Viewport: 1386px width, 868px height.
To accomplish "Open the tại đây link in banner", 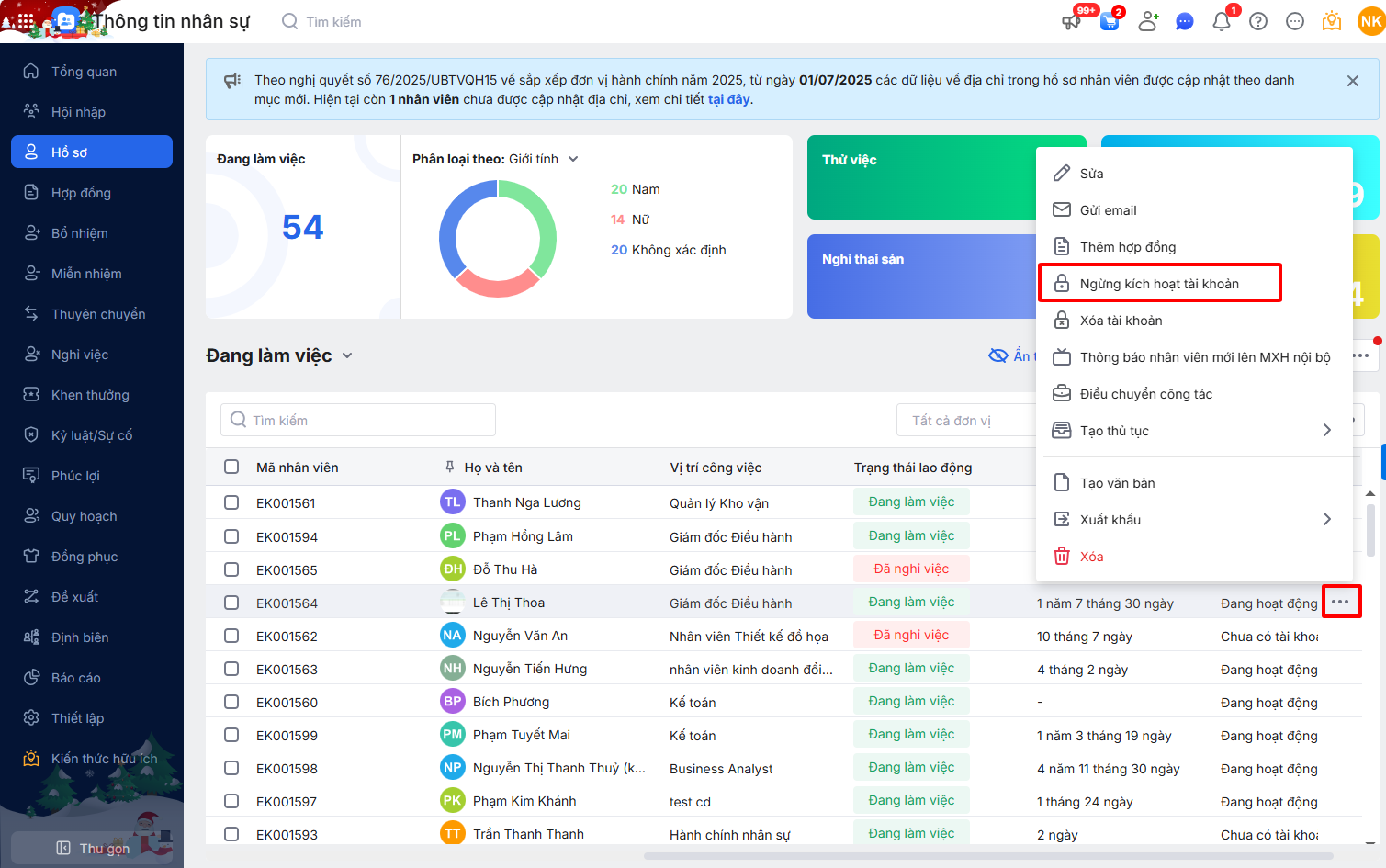I will pos(728,99).
